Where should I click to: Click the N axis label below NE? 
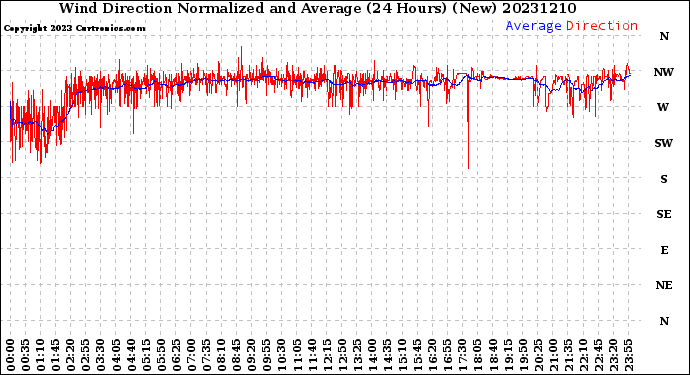(x=664, y=321)
